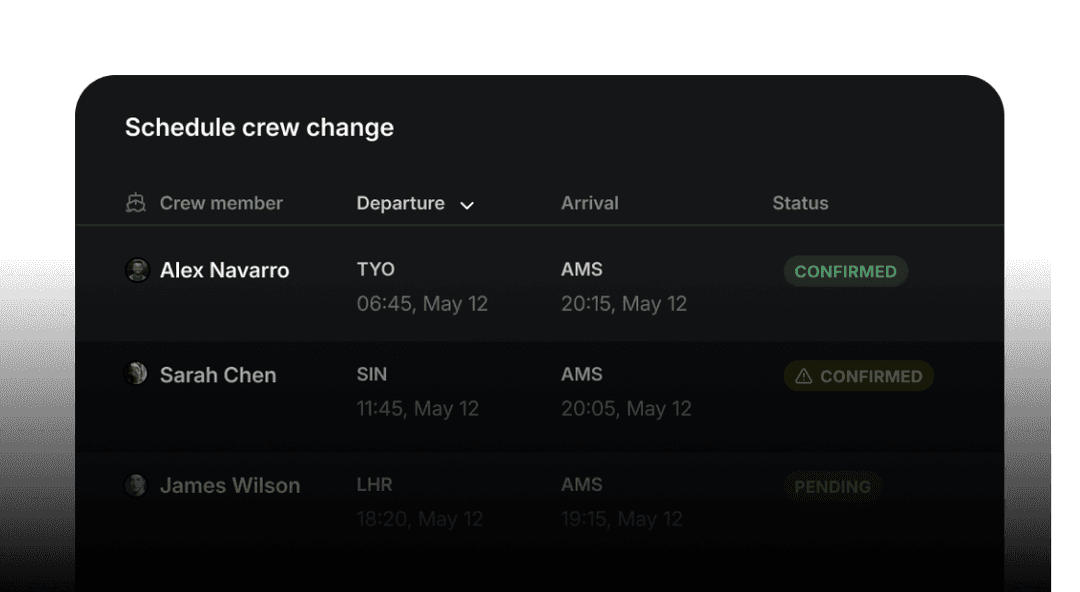Toggle confirmation status for James Wilson
Viewport: 1080px width, 592px height.
(833, 487)
